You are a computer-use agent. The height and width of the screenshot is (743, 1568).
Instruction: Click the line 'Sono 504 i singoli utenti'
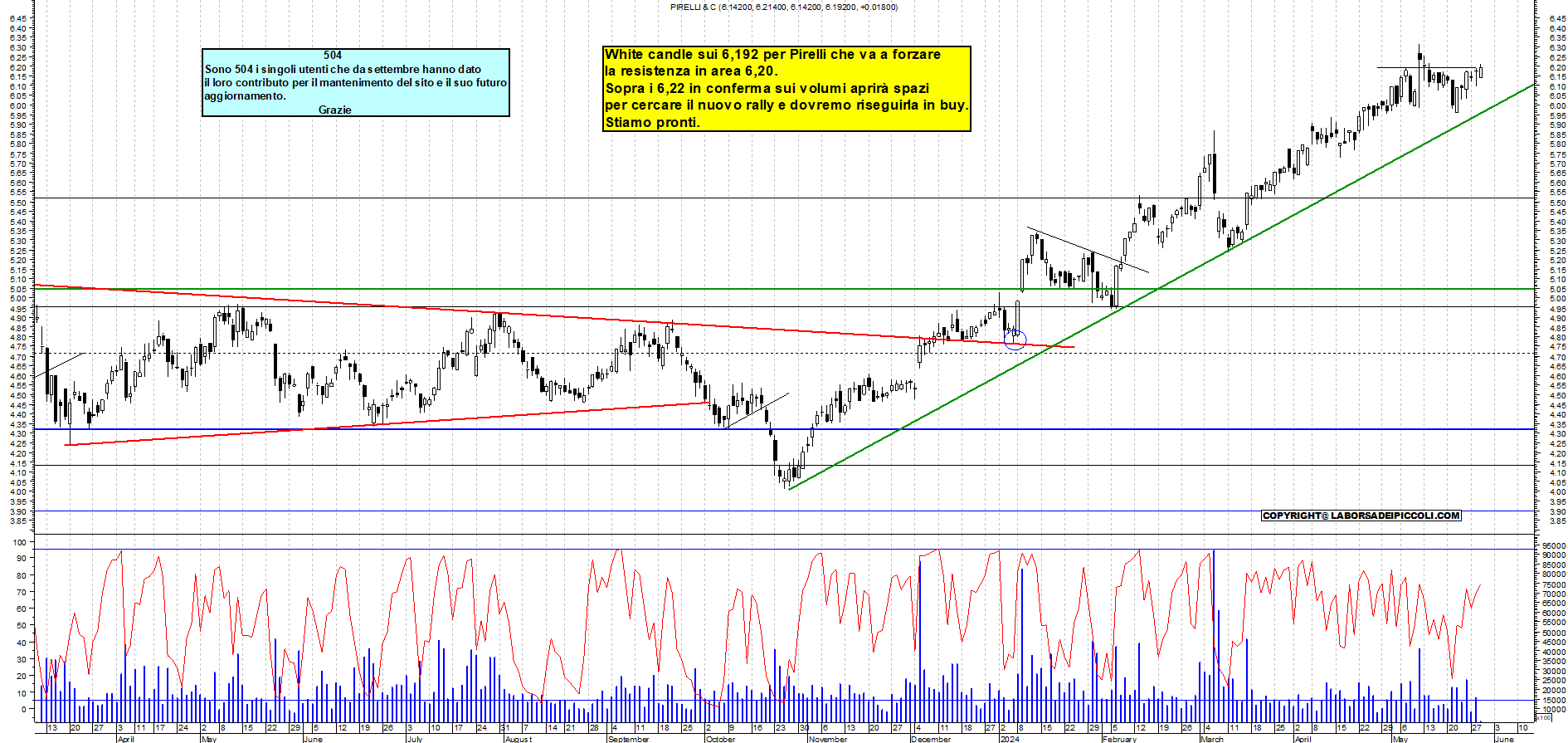(x=343, y=69)
